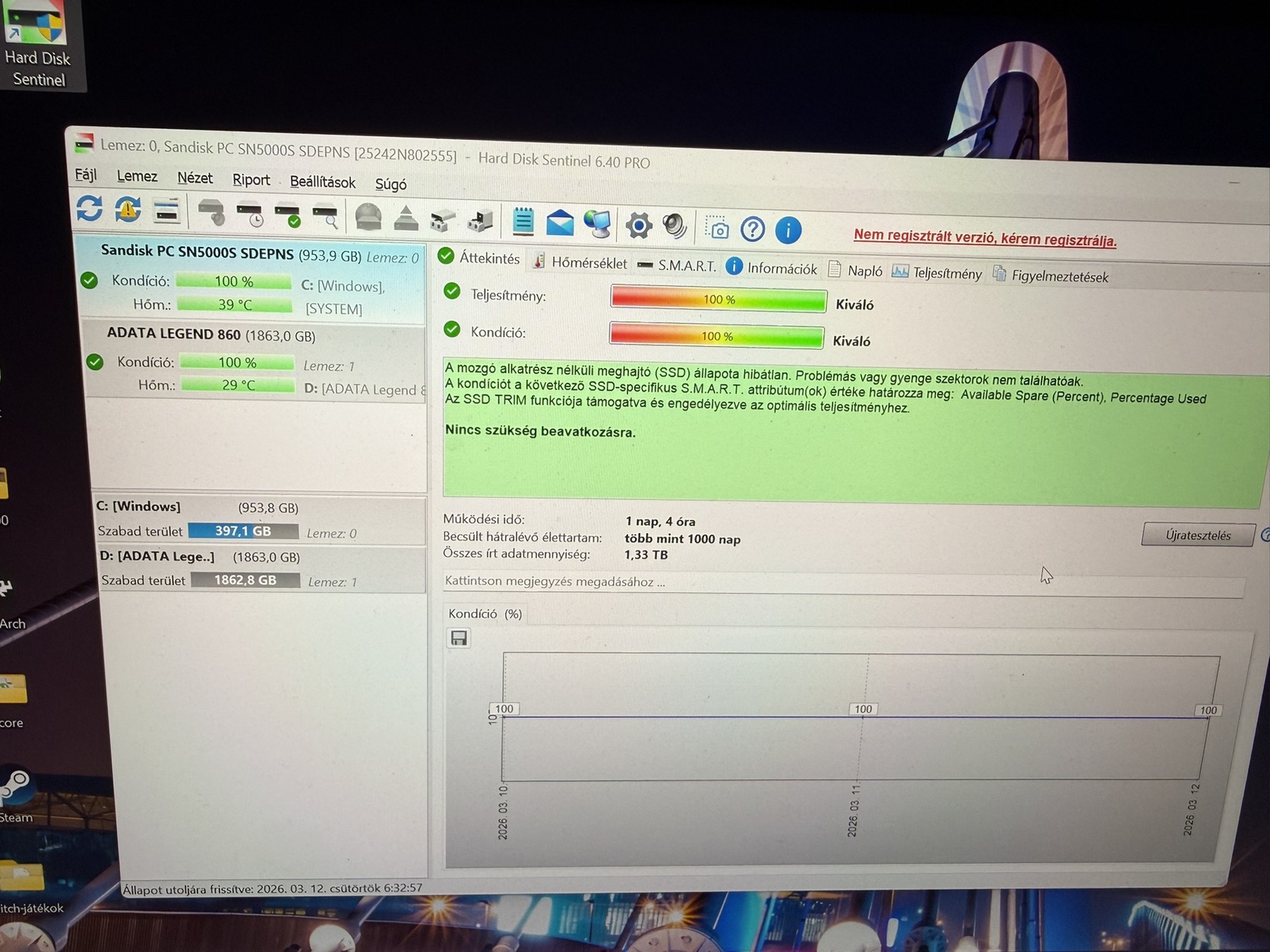The image size is (1270, 952).
Task: Switch to the Áttekintés tab
Action: [x=479, y=258]
